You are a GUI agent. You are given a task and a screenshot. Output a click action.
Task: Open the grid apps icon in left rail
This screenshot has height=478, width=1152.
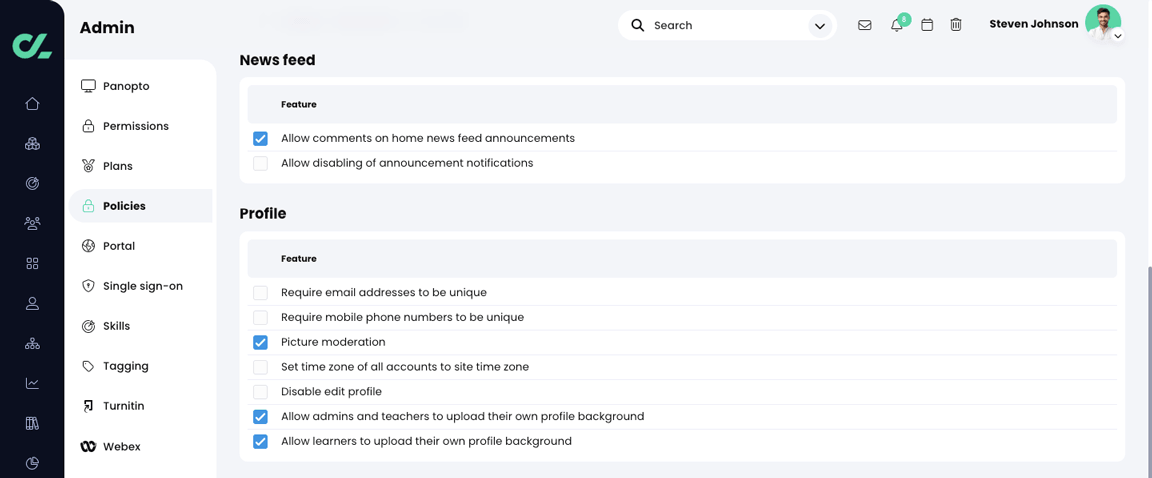click(x=32, y=264)
